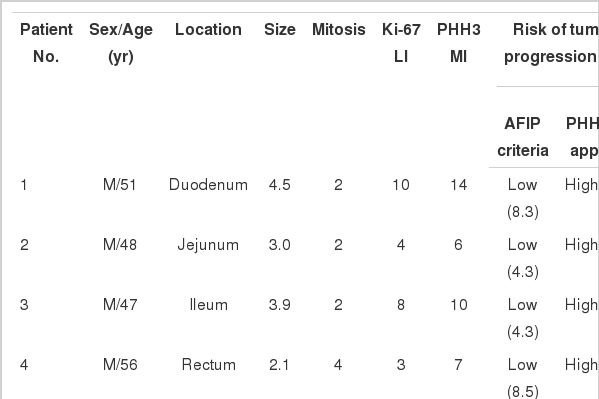Viewport: 599px width, 399px height.
Task: Click the Patient No. column header
Action: tap(46, 43)
